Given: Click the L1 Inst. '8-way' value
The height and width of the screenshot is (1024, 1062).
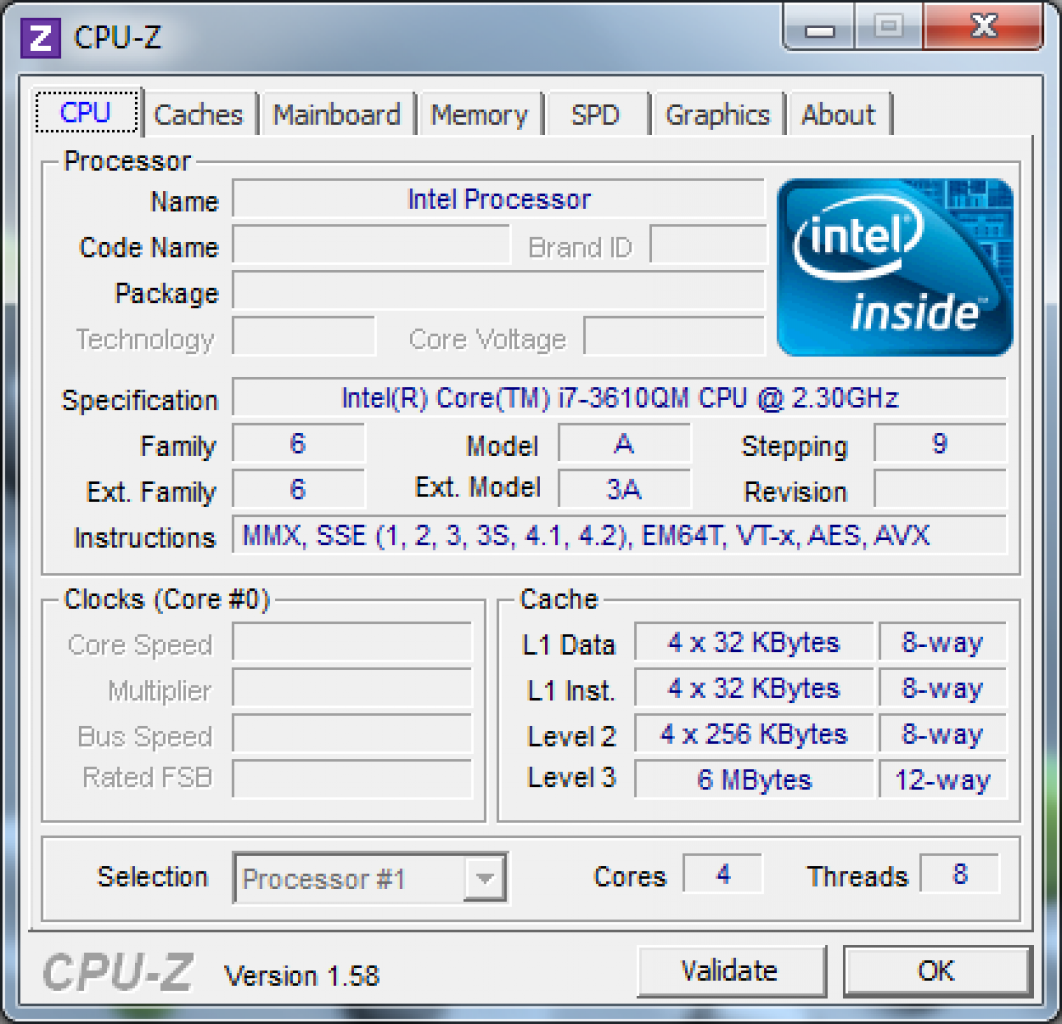Looking at the screenshot, I should click(942, 688).
